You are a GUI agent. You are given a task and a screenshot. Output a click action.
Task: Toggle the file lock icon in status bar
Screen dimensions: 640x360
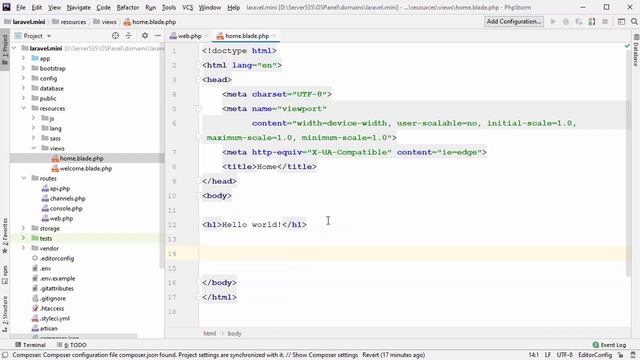[620, 355]
